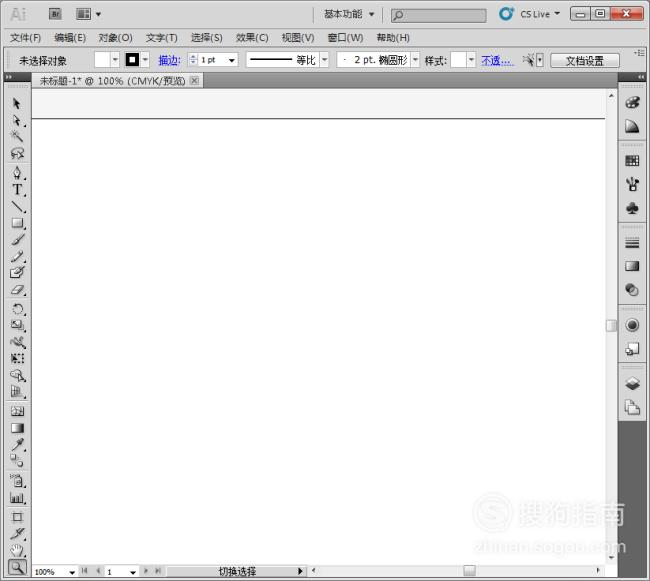
Task: Select the Rectangle tool
Action: [x=17, y=223]
